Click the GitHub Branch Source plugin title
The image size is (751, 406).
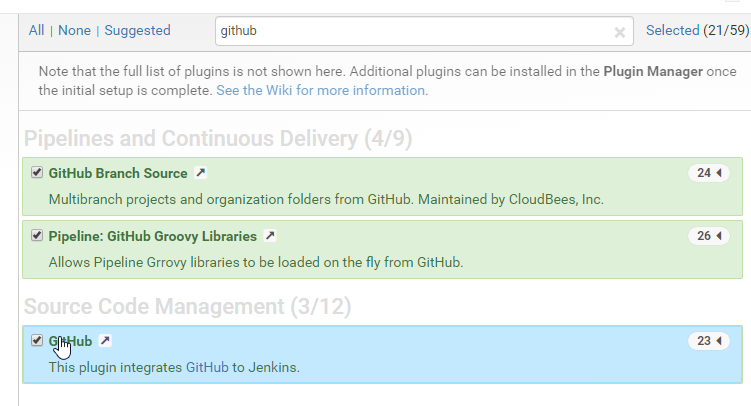(118, 173)
